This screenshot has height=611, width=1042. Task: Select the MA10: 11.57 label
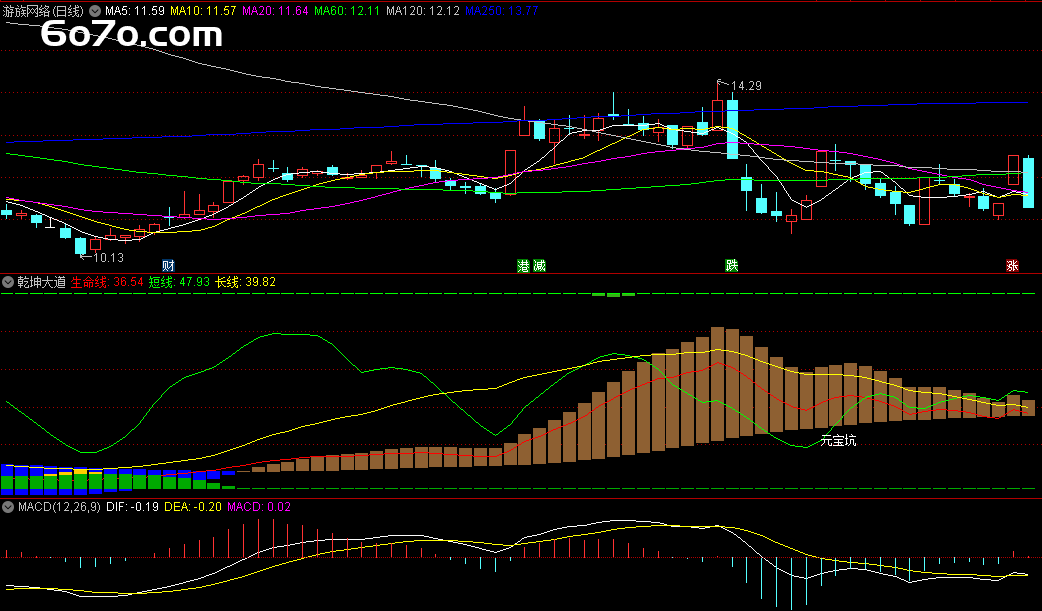[203, 11]
